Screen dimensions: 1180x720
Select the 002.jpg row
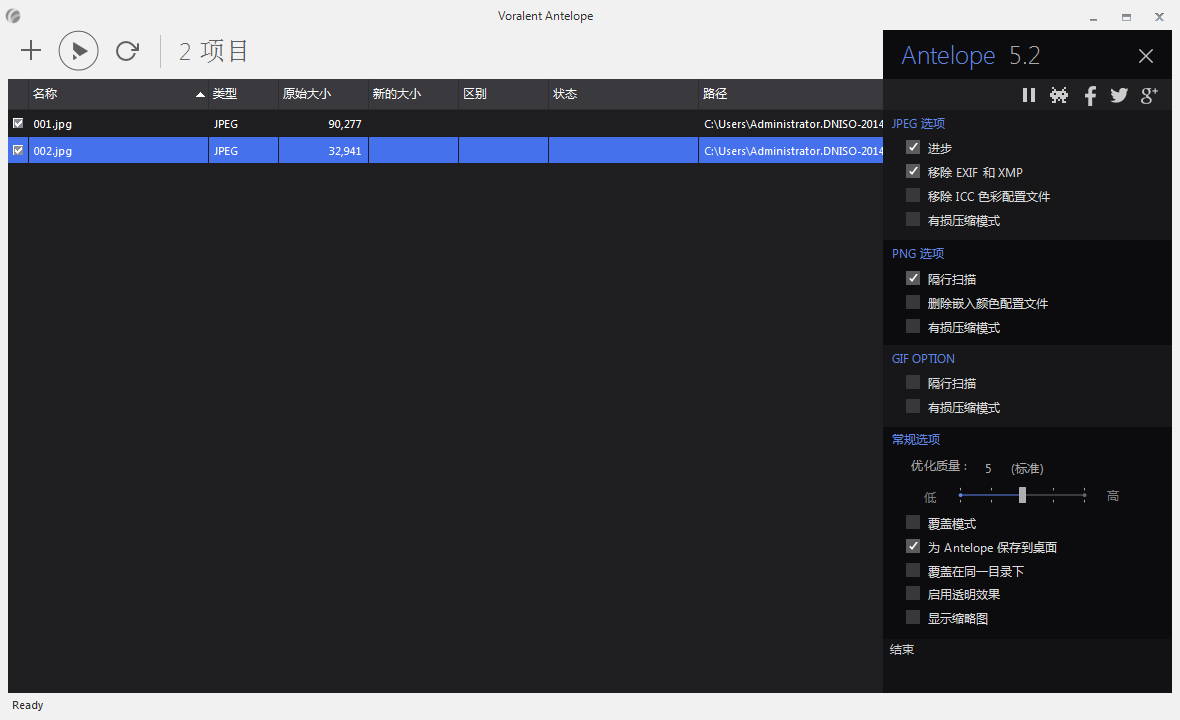click(446, 150)
